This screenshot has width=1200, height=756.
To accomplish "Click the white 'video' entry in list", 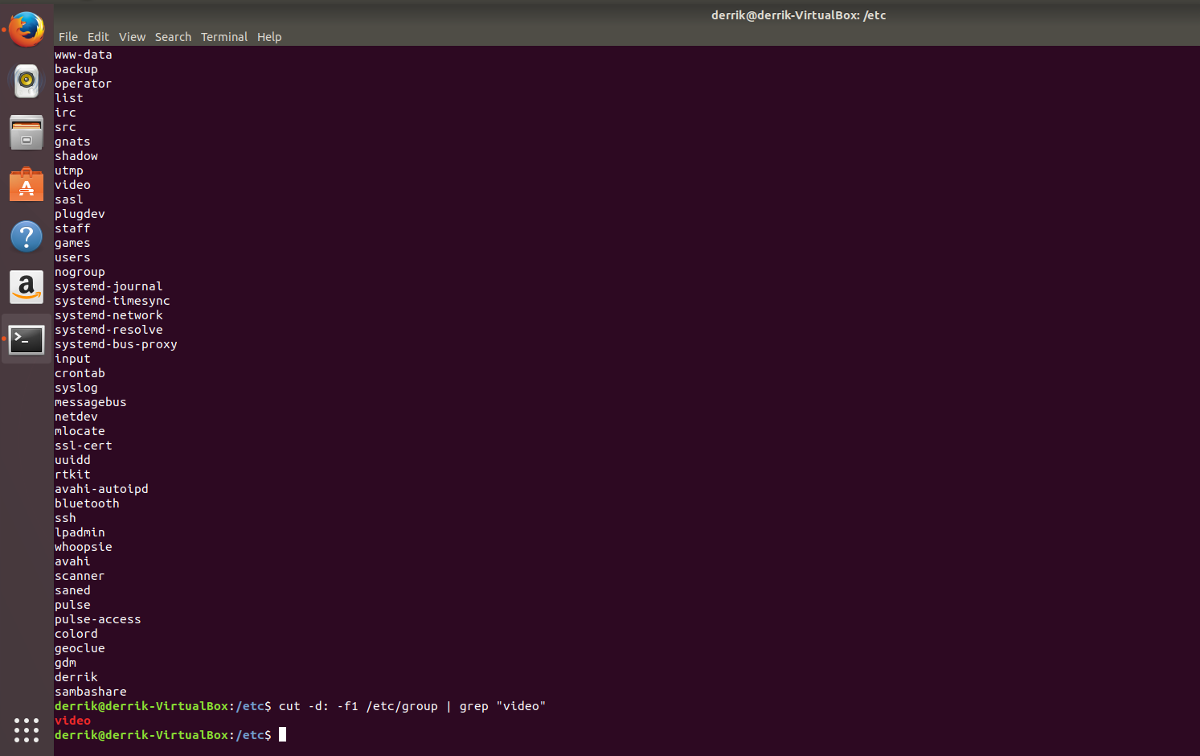I will (x=73, y=185).
